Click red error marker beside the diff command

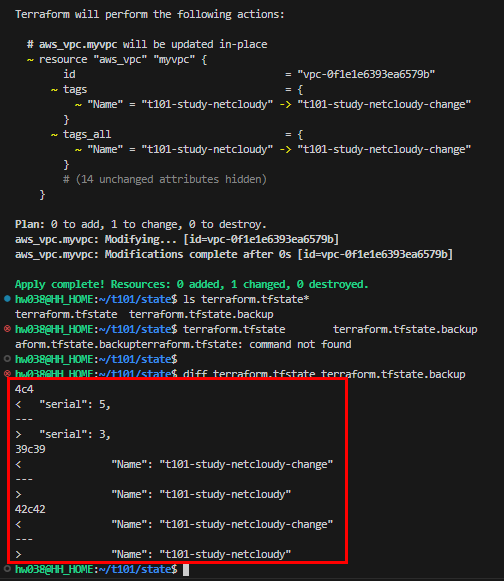click(7, 374)
